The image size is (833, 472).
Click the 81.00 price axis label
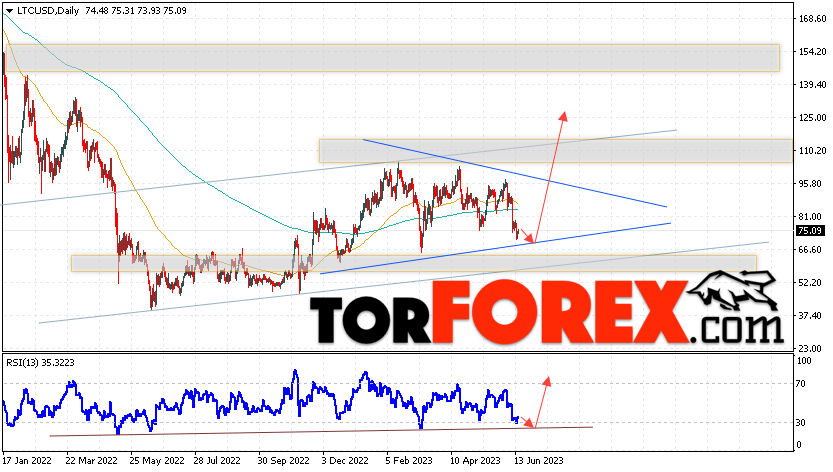pos(811,216)
